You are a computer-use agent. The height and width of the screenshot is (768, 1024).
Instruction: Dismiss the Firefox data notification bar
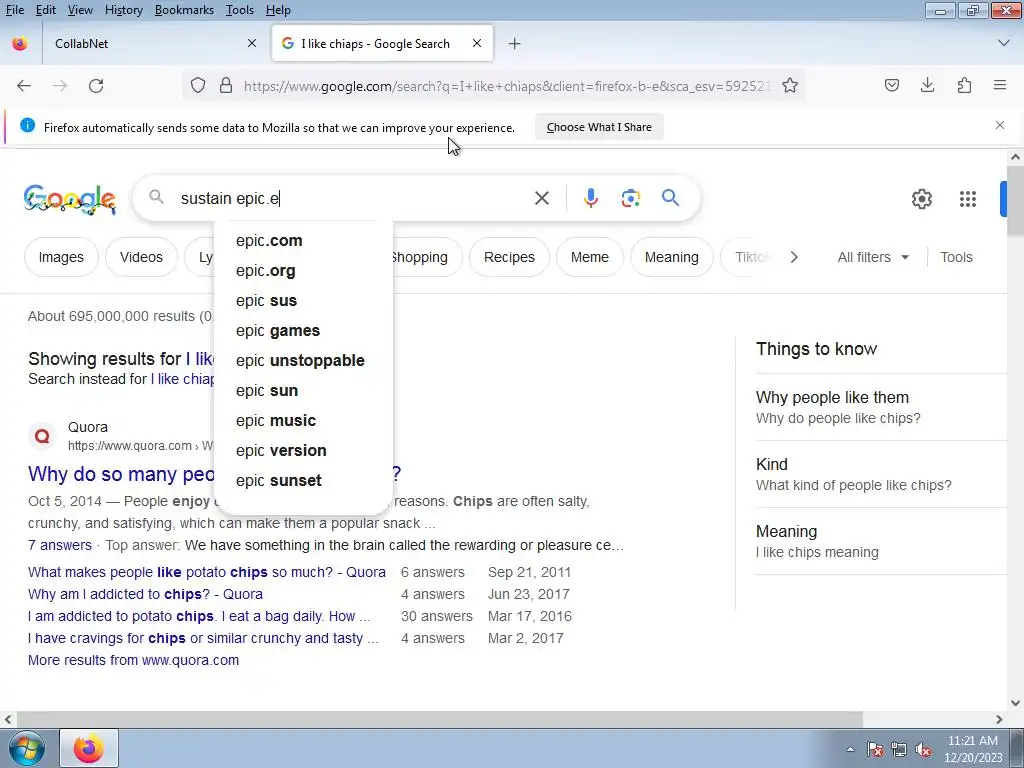pos(1000,125)
